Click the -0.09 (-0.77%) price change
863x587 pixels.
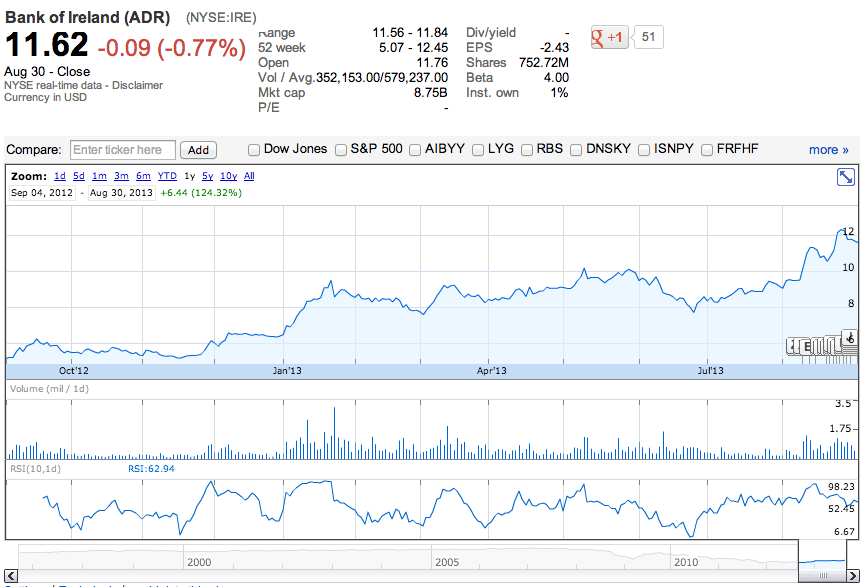point(172,47)
